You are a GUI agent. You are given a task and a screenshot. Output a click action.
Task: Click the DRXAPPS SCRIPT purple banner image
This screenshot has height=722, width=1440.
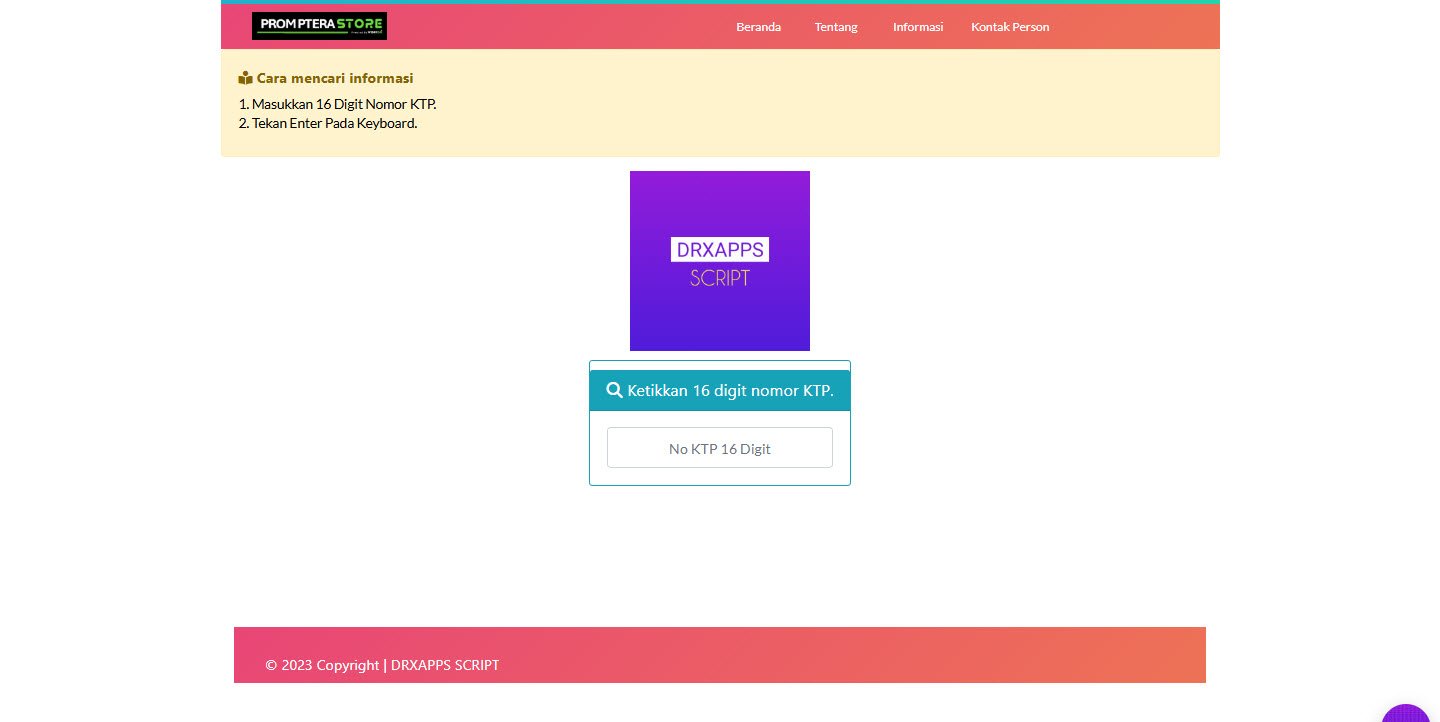(x=720, y=261)
